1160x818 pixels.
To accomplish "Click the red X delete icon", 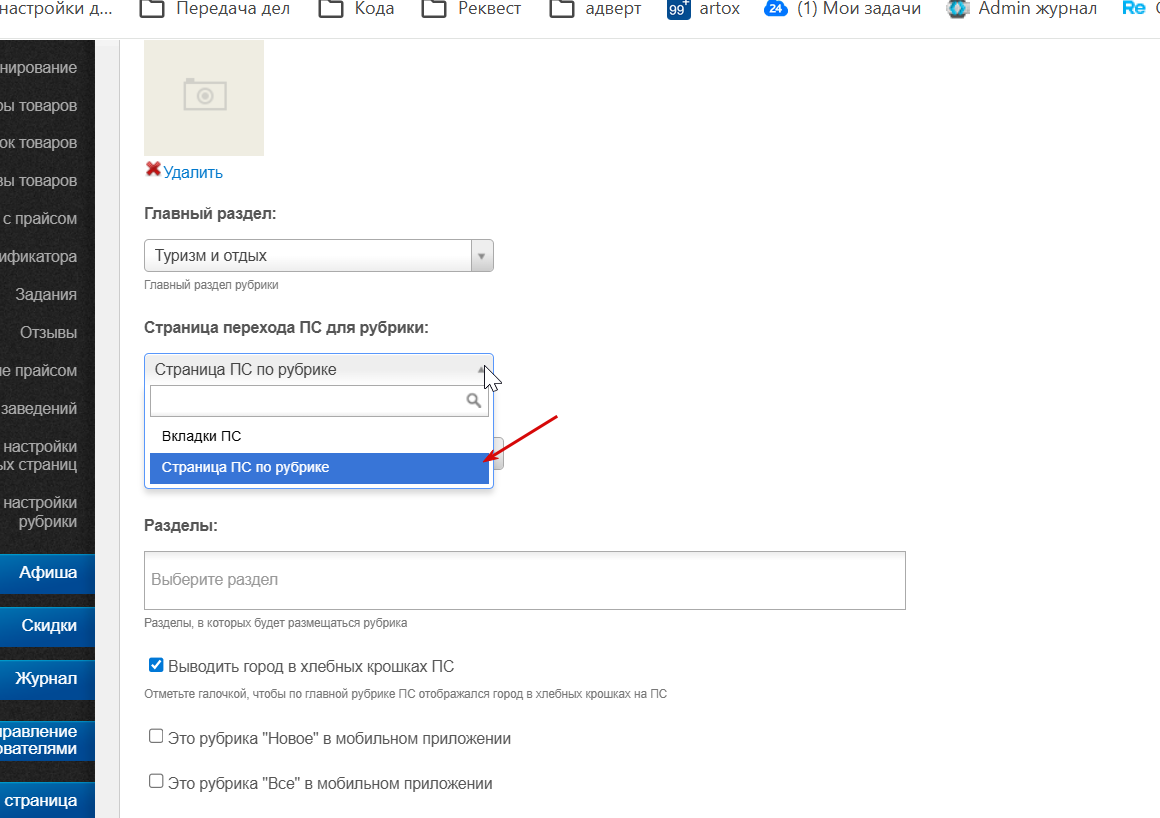I will tap(153, 169).
